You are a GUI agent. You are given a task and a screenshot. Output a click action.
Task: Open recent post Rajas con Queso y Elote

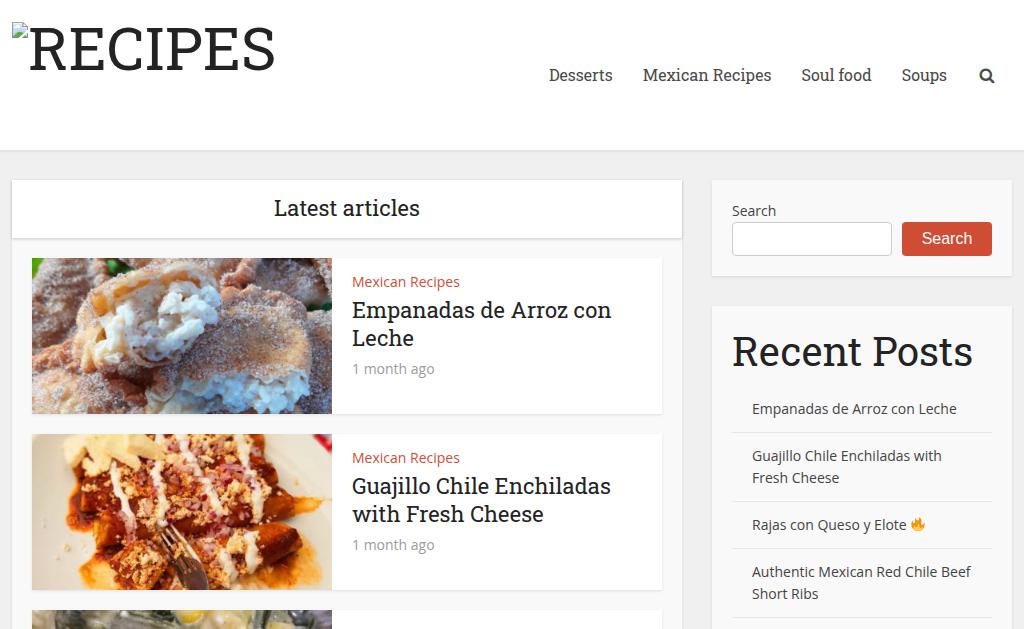pos(829,525)
